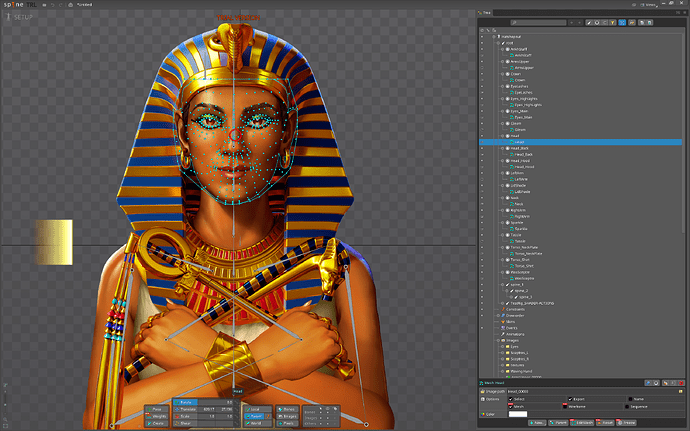690x431 pixels.
Task: Toggle the Mesh option checkbox
Action: tap(511, 406)
